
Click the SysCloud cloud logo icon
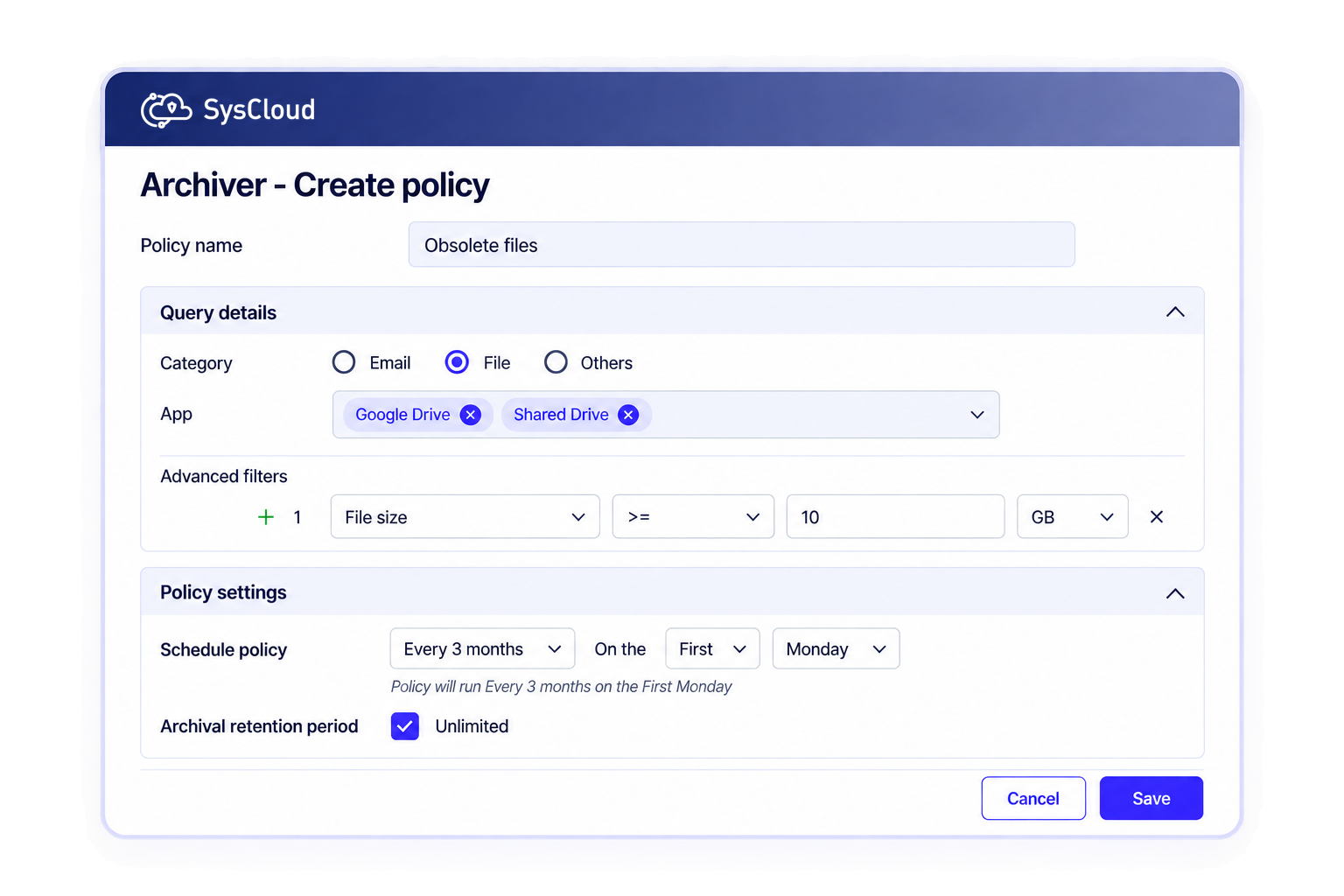pos(166,110)
